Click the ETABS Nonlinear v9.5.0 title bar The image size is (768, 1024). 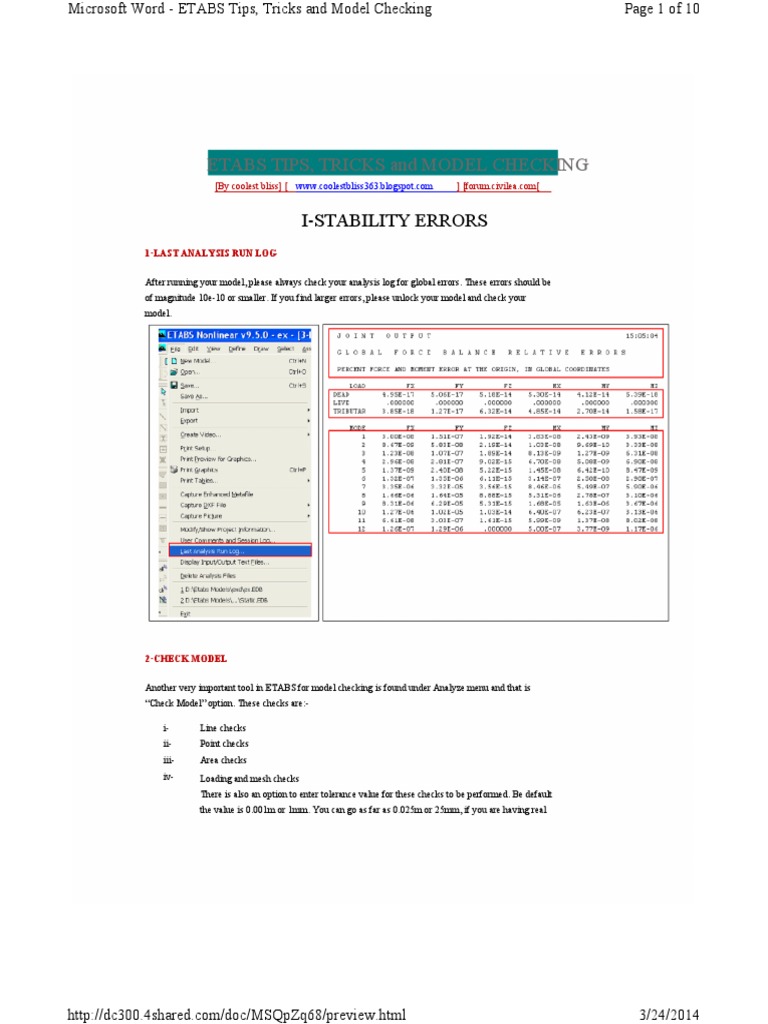pyautogui.click(x=235, y=335)
